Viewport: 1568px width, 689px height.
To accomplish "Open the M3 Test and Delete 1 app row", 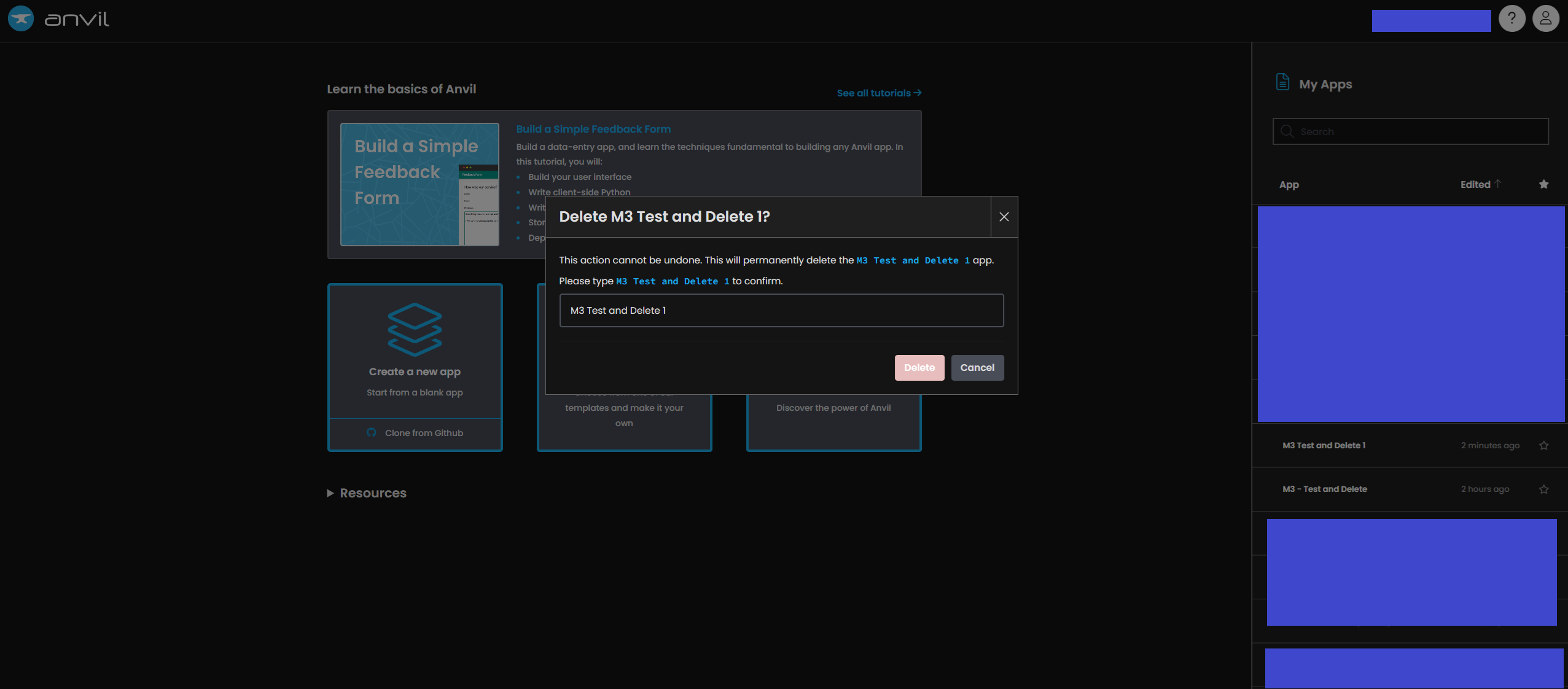I will [x=1410, y=446].
